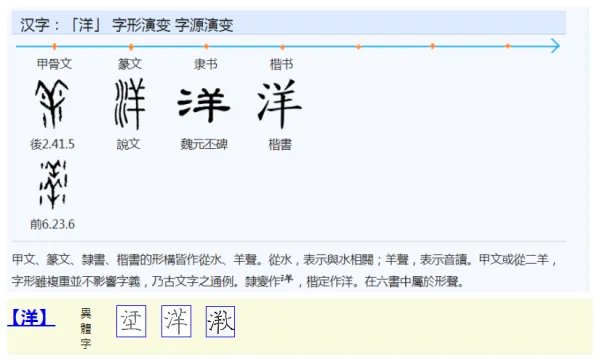Screen dimensions: 600x362
Task: Click the 楷书 timeline marker dot
Action: 282,47
